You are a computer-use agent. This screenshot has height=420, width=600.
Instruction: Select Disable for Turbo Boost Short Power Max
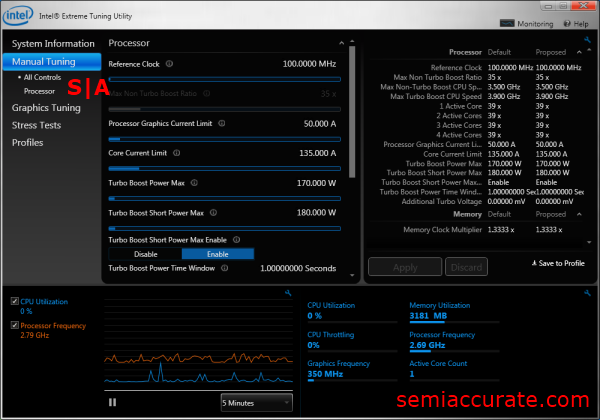pos(146,254)
